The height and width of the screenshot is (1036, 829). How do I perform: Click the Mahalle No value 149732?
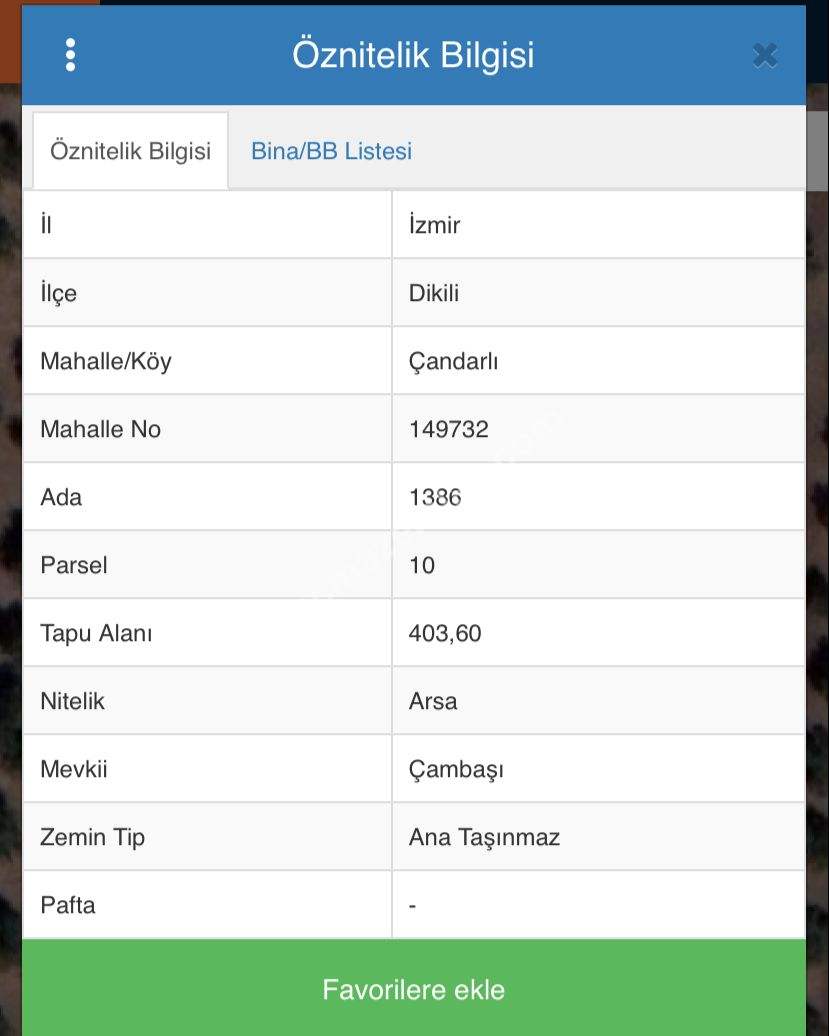click(x=449, y=429)
